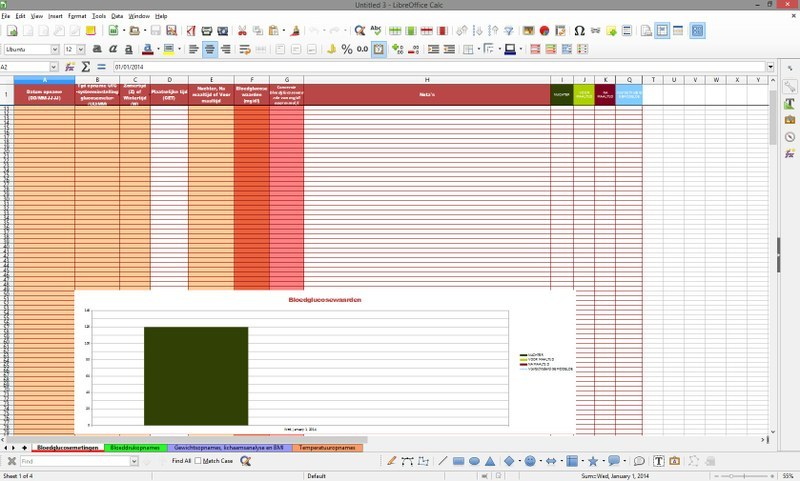Format cell as currency
This screenshot has height=481, width=800.
[x=331, y=49]
